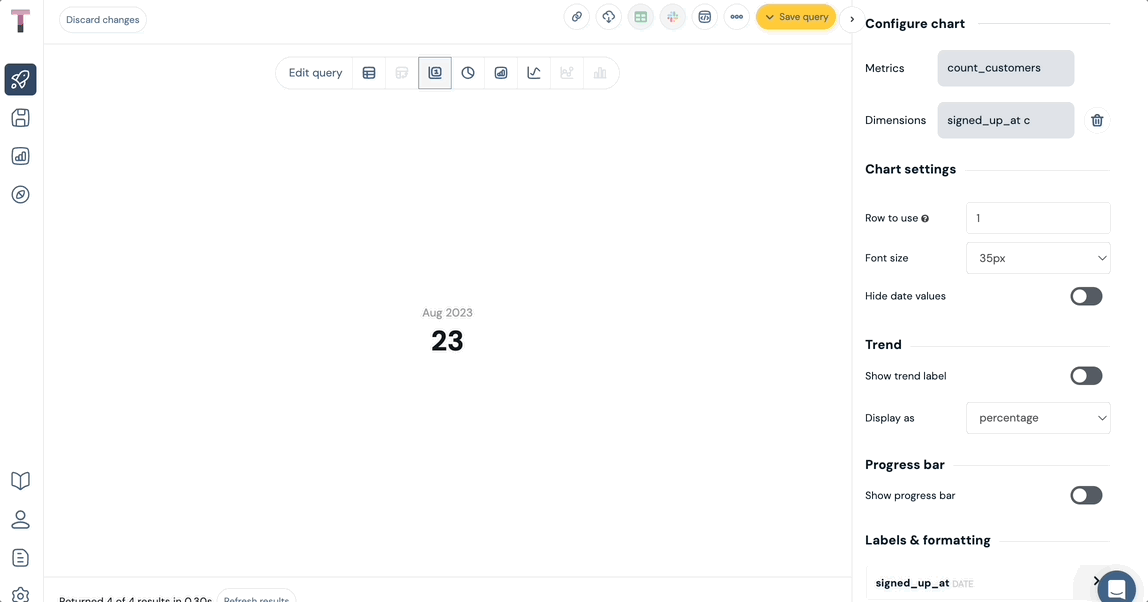This screenshot has height=602, width=1148.
Task: Turn on the Show progress bar switch
Action: [1086, 495]
